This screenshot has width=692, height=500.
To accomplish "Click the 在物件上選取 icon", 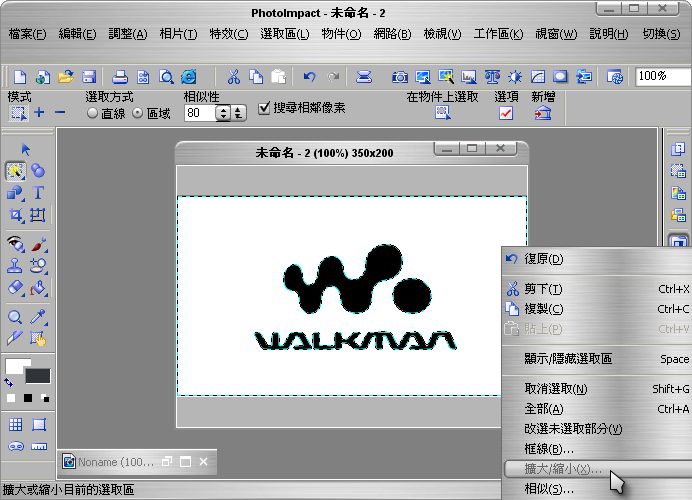I will click(x=442, y=113).
